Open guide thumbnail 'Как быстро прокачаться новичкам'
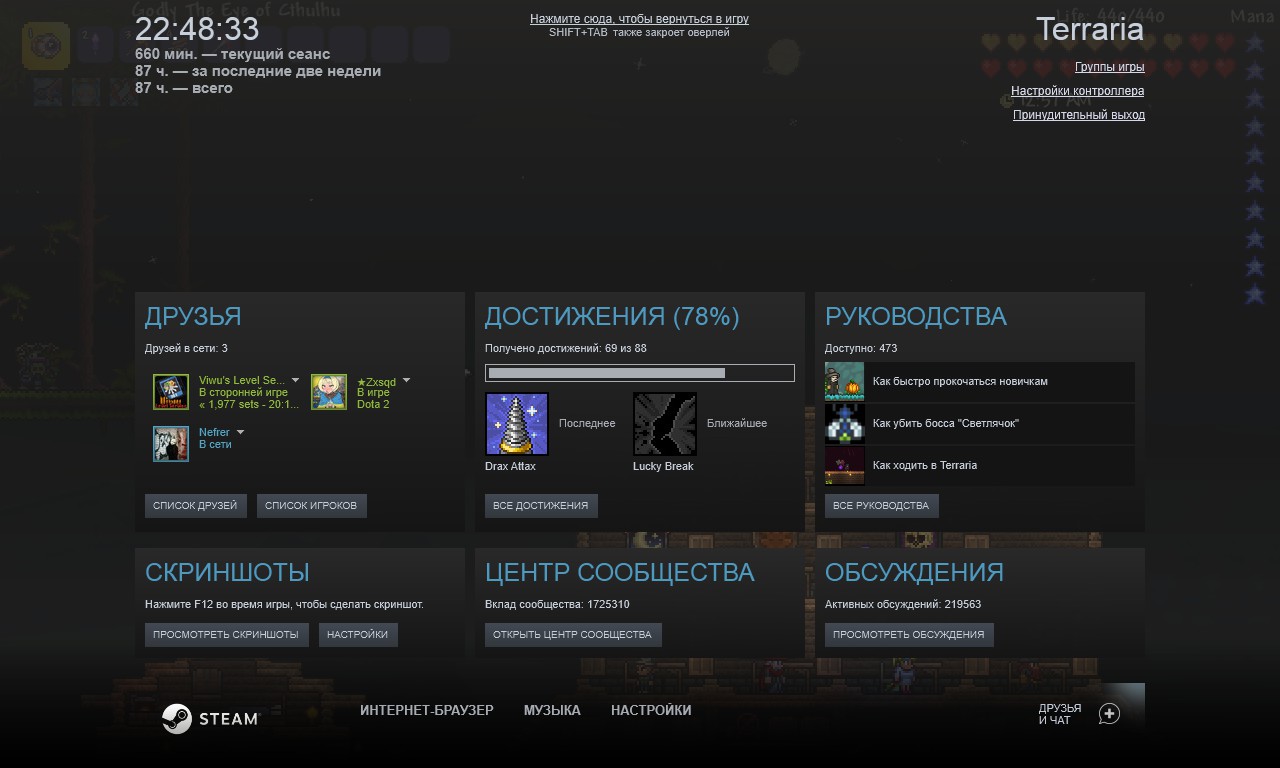Screen dimensions: 1280x768 click(x=845, y=381)
